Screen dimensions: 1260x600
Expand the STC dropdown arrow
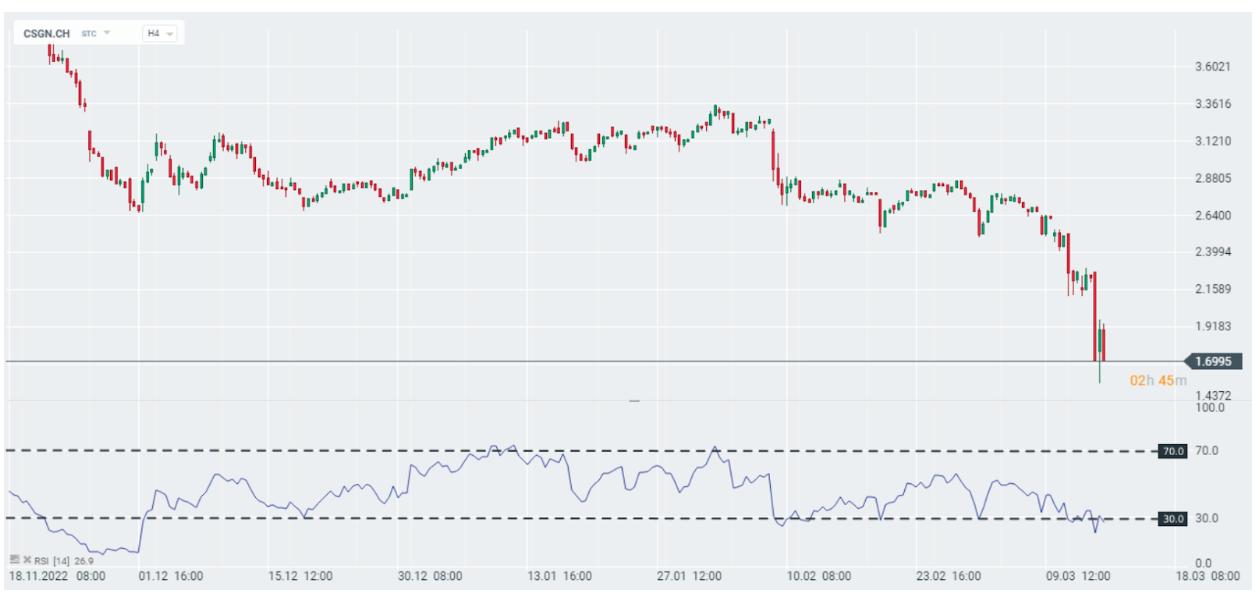[x=107, y=33]
